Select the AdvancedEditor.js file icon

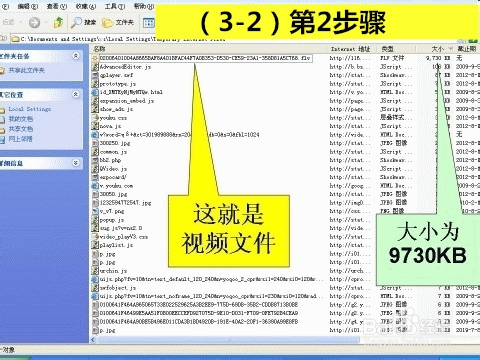click(x=95, y=67)
